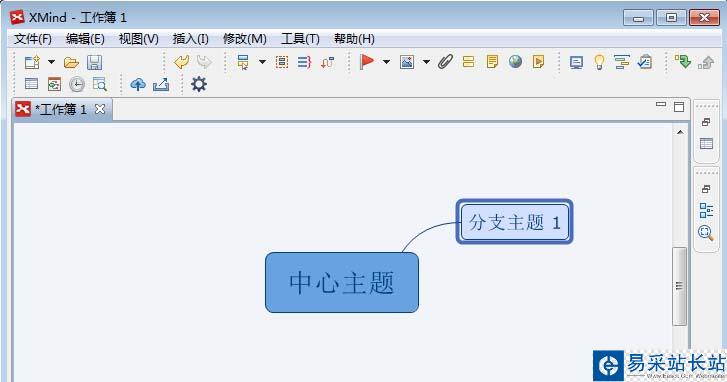Image resolution: width=727 pixels, height=382 pixels.
Task: Start presentation mode with monitor icon
Action: [x=576, y=62]
